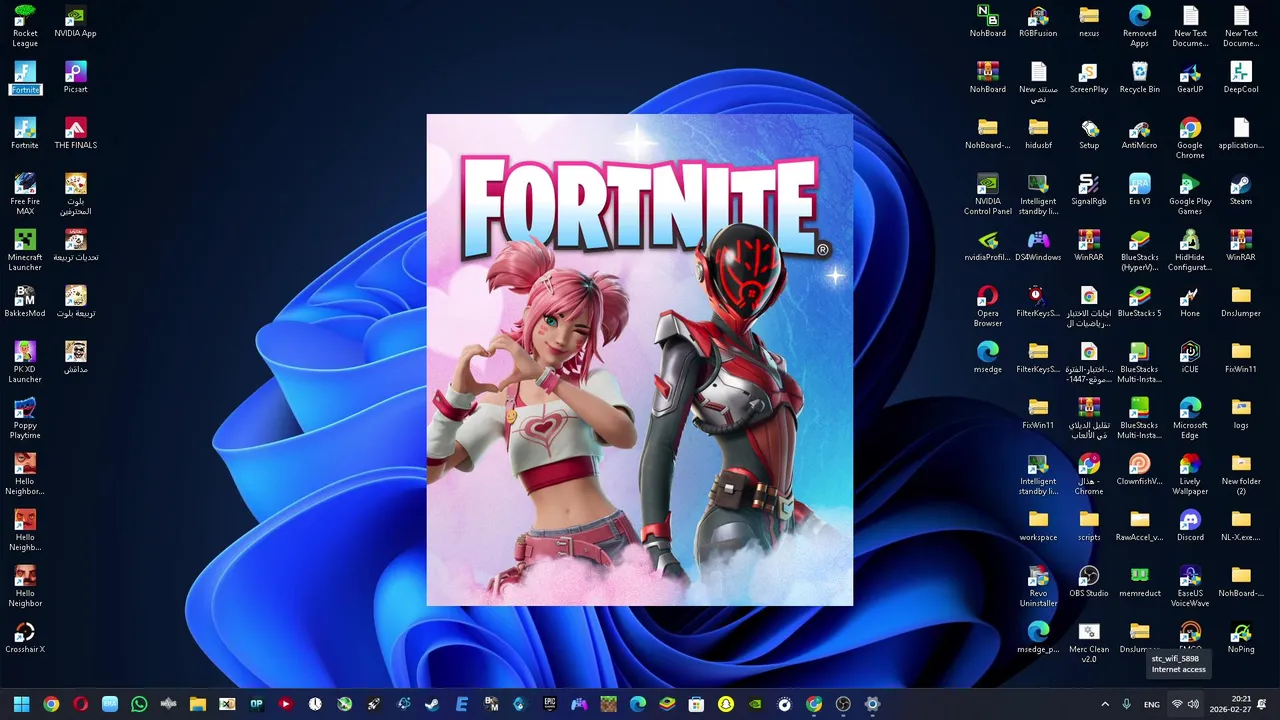The image size is (1280, 720).
Task: Open WhatsApp from the taskbar
Action: coord(139,704)
